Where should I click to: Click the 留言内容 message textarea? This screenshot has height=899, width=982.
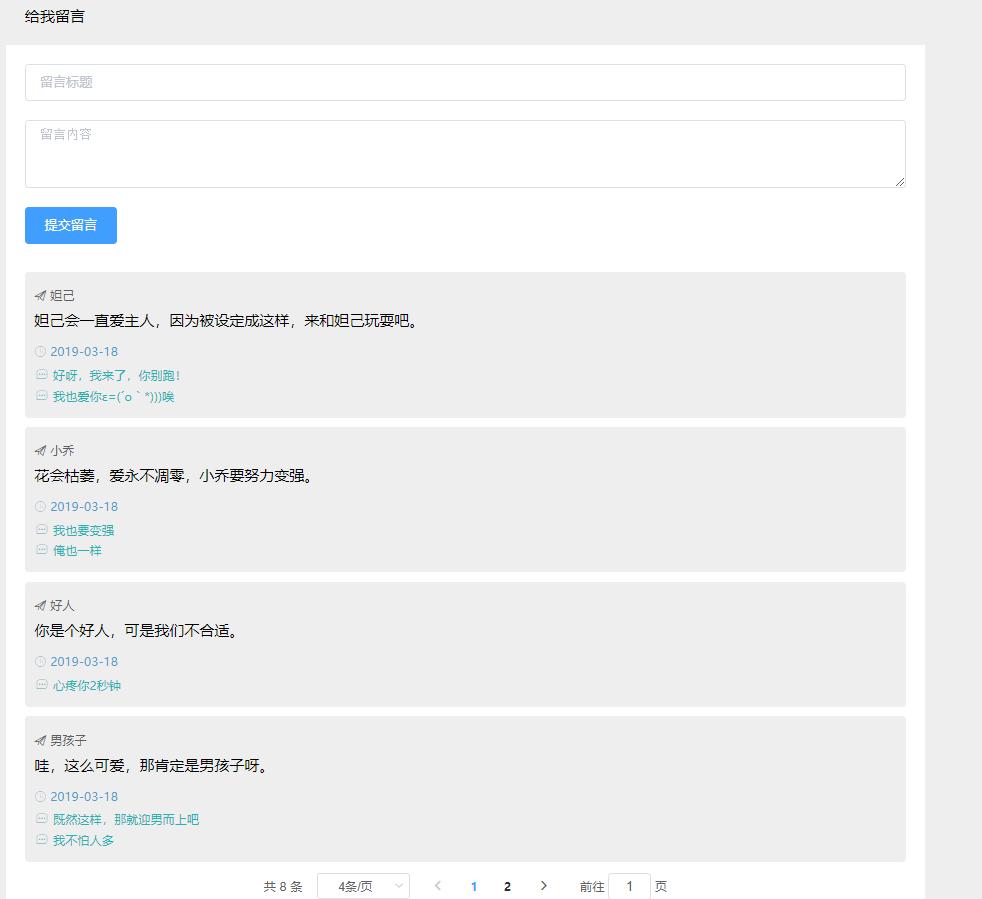point(465,152)
